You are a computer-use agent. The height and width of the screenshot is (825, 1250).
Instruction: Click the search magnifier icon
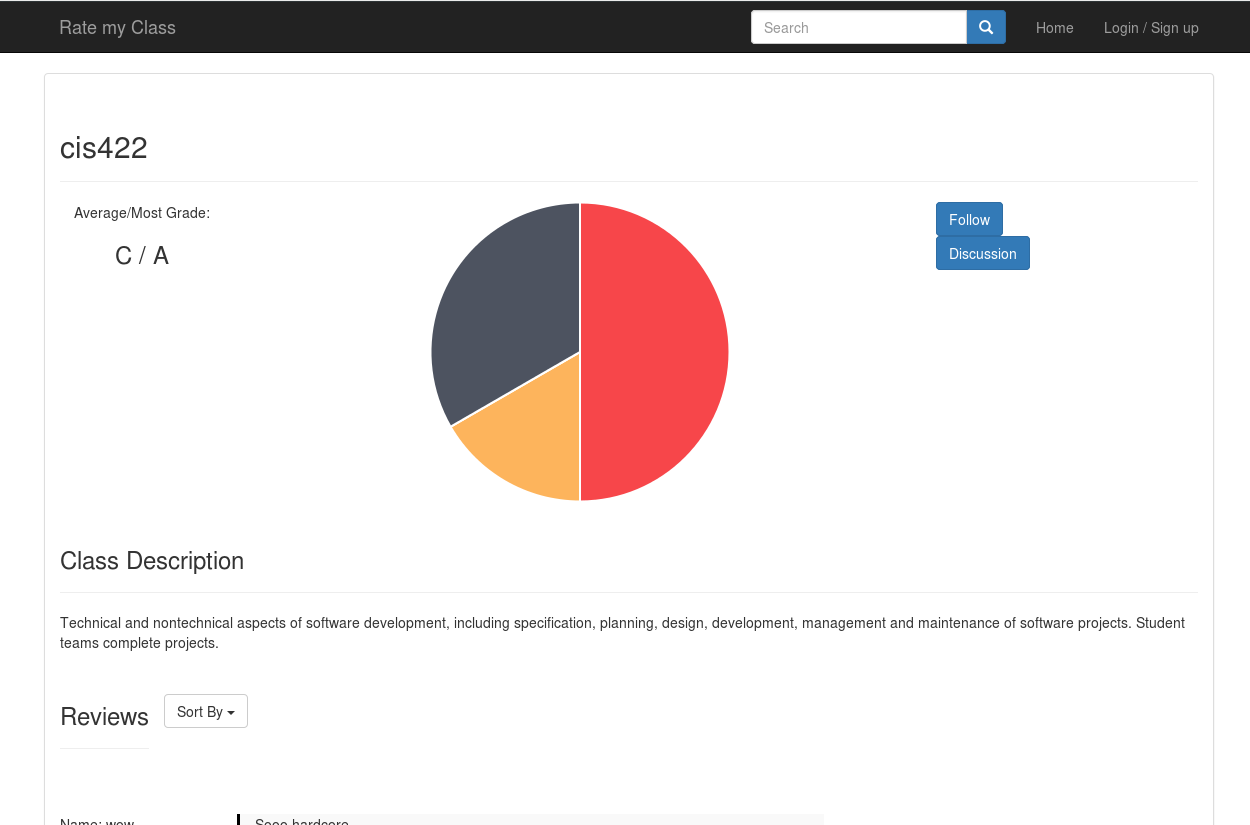coord(986,27)
